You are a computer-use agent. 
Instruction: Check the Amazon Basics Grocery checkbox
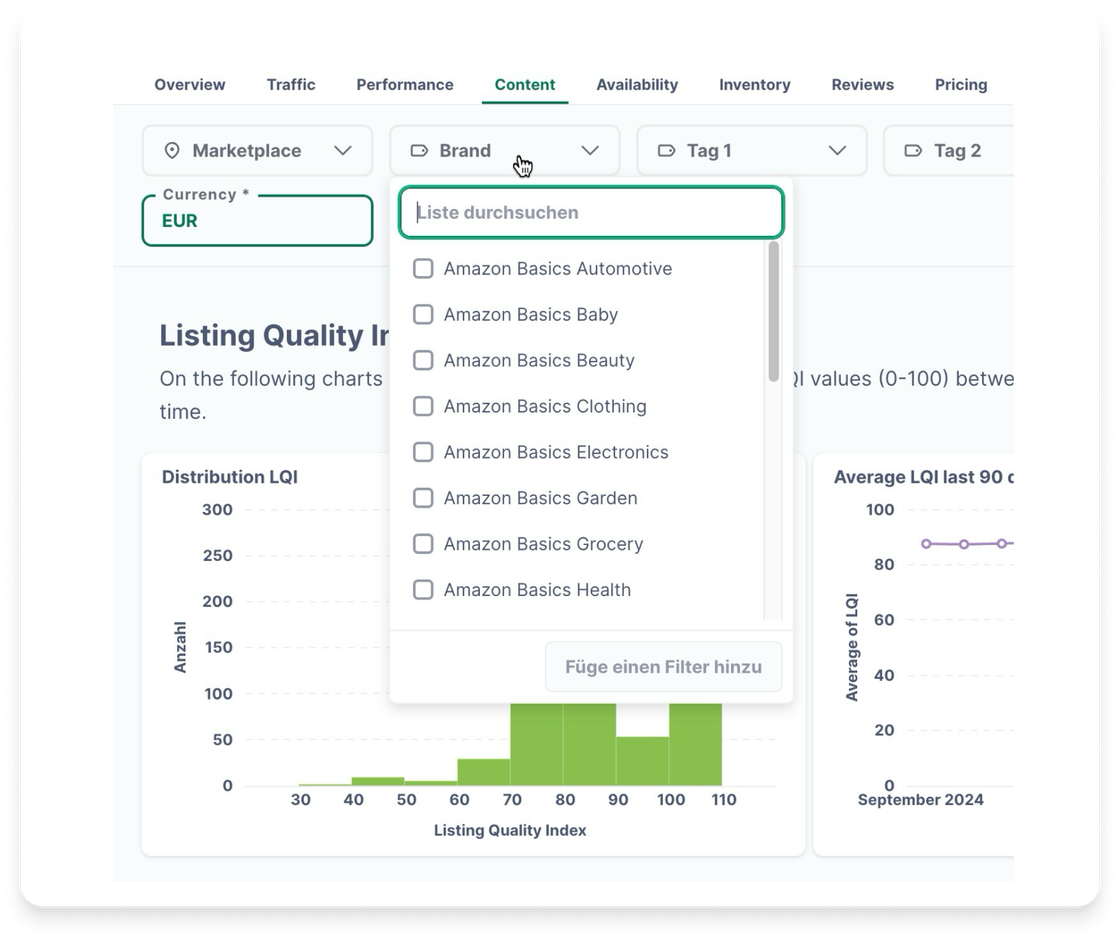tap(424, 544)
